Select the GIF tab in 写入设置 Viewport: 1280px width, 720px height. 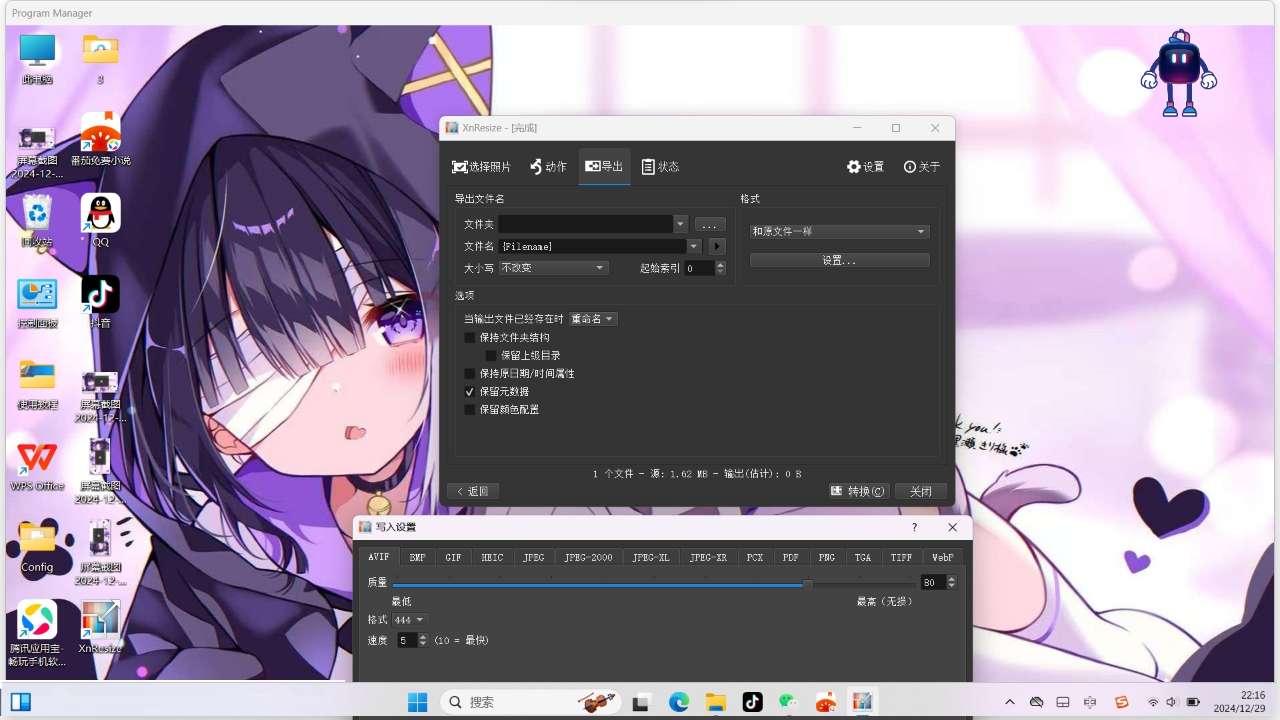[453, 557]
